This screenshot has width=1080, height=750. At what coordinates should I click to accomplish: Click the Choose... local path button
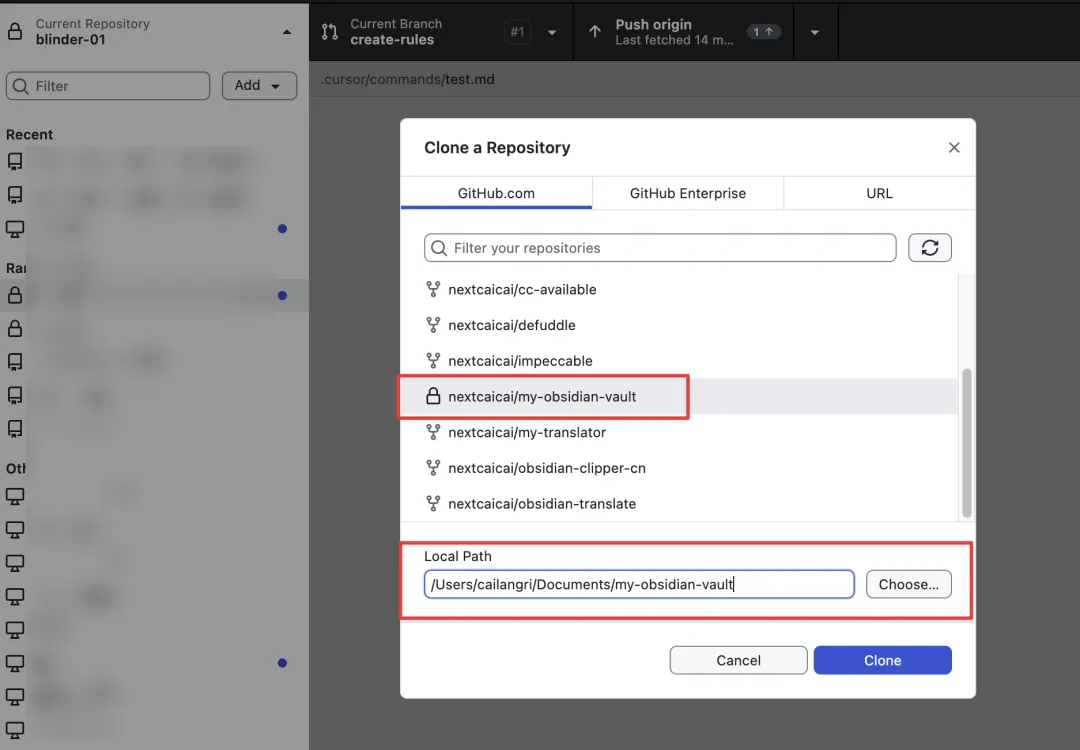click(x=908, y=584)
